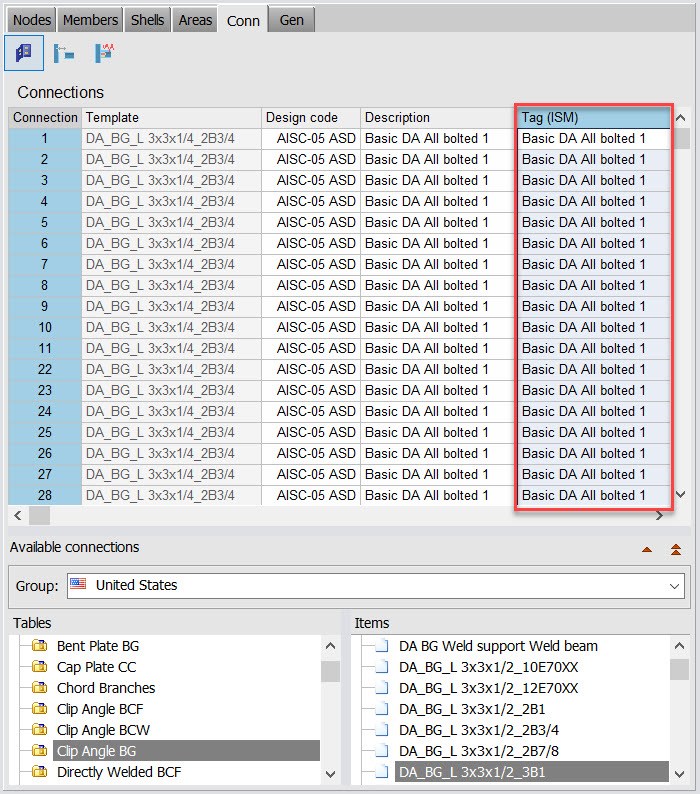Click the DA_BG_L 3x3x1/2_10E70XX item icon

[382, 667]
